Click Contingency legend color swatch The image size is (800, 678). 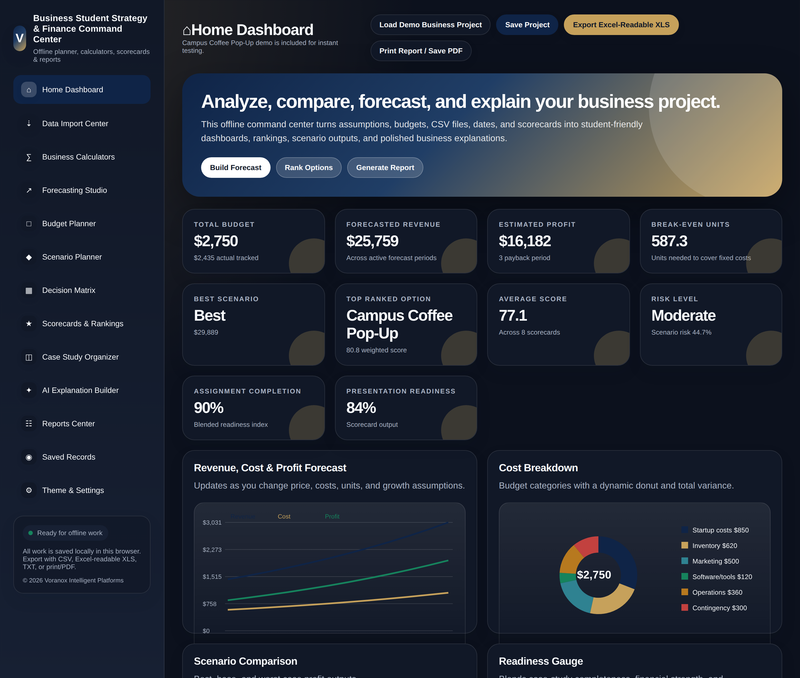click(685, 608)
